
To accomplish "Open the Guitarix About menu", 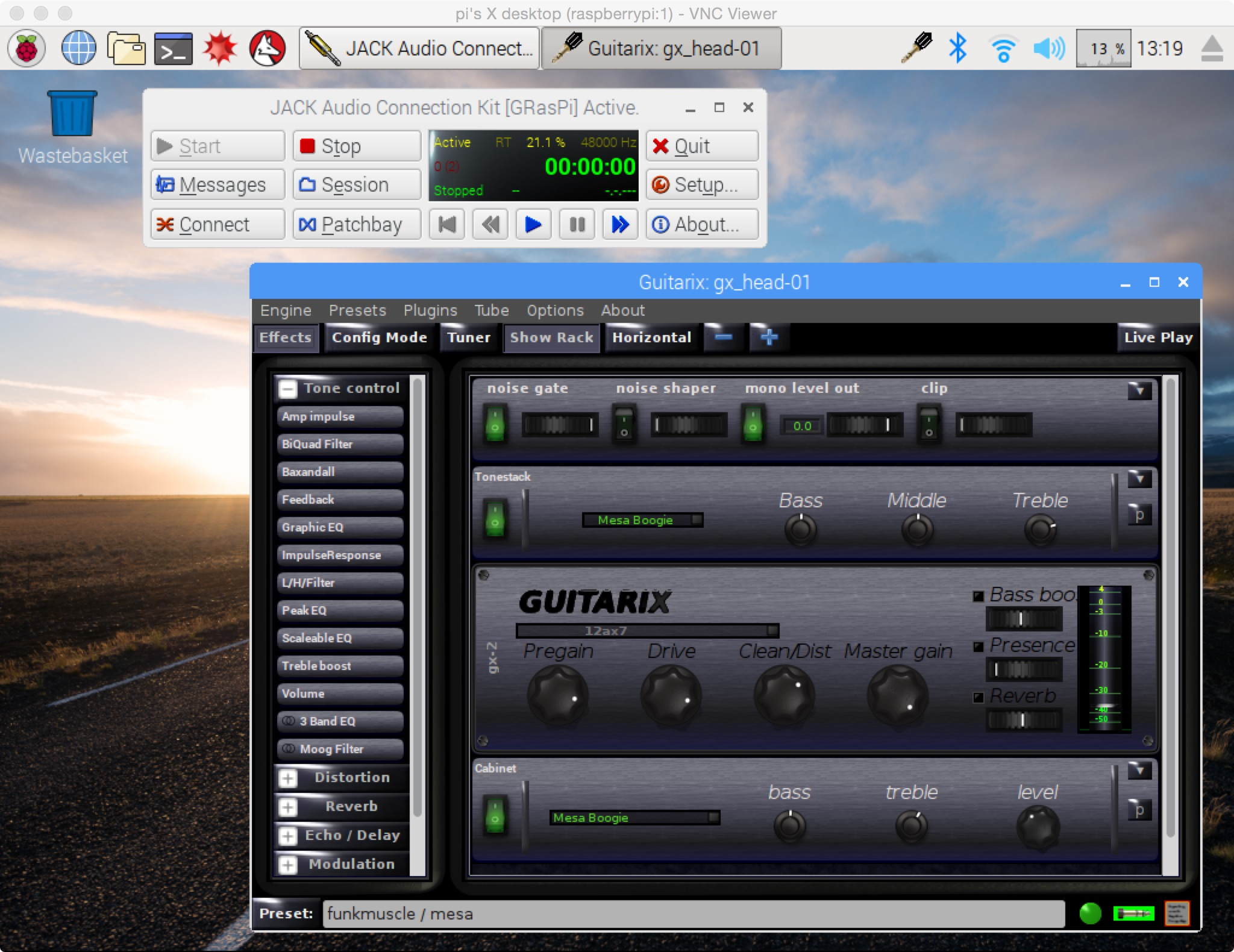I will (622, 310).
